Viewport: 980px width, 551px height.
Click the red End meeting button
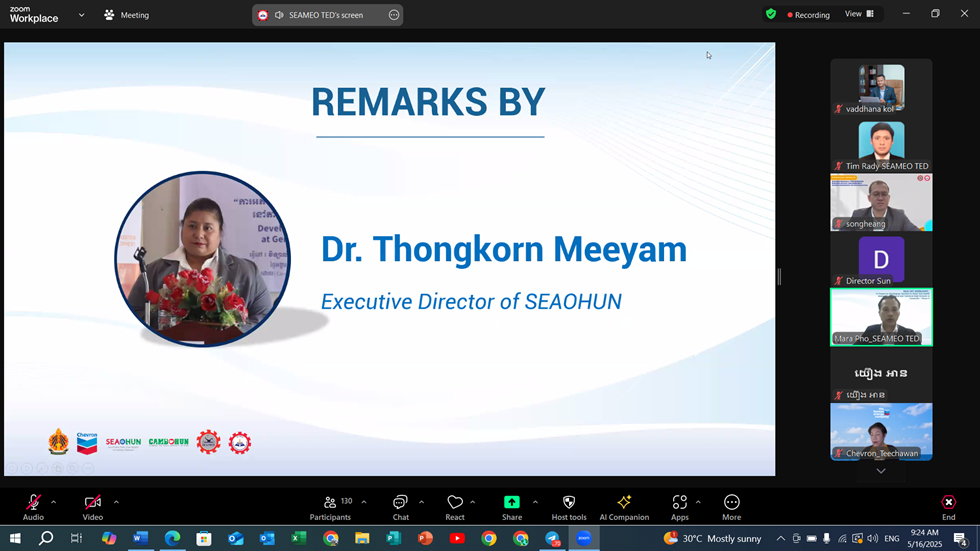click(948, 503)
